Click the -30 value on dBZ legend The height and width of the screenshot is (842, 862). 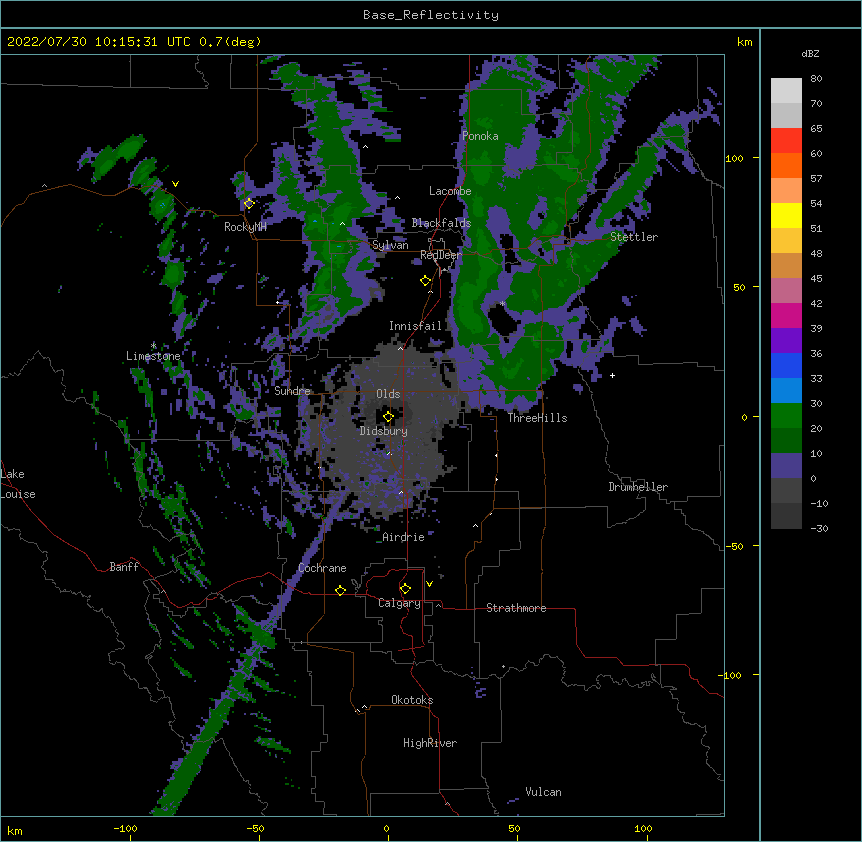(x=819, y=528)
